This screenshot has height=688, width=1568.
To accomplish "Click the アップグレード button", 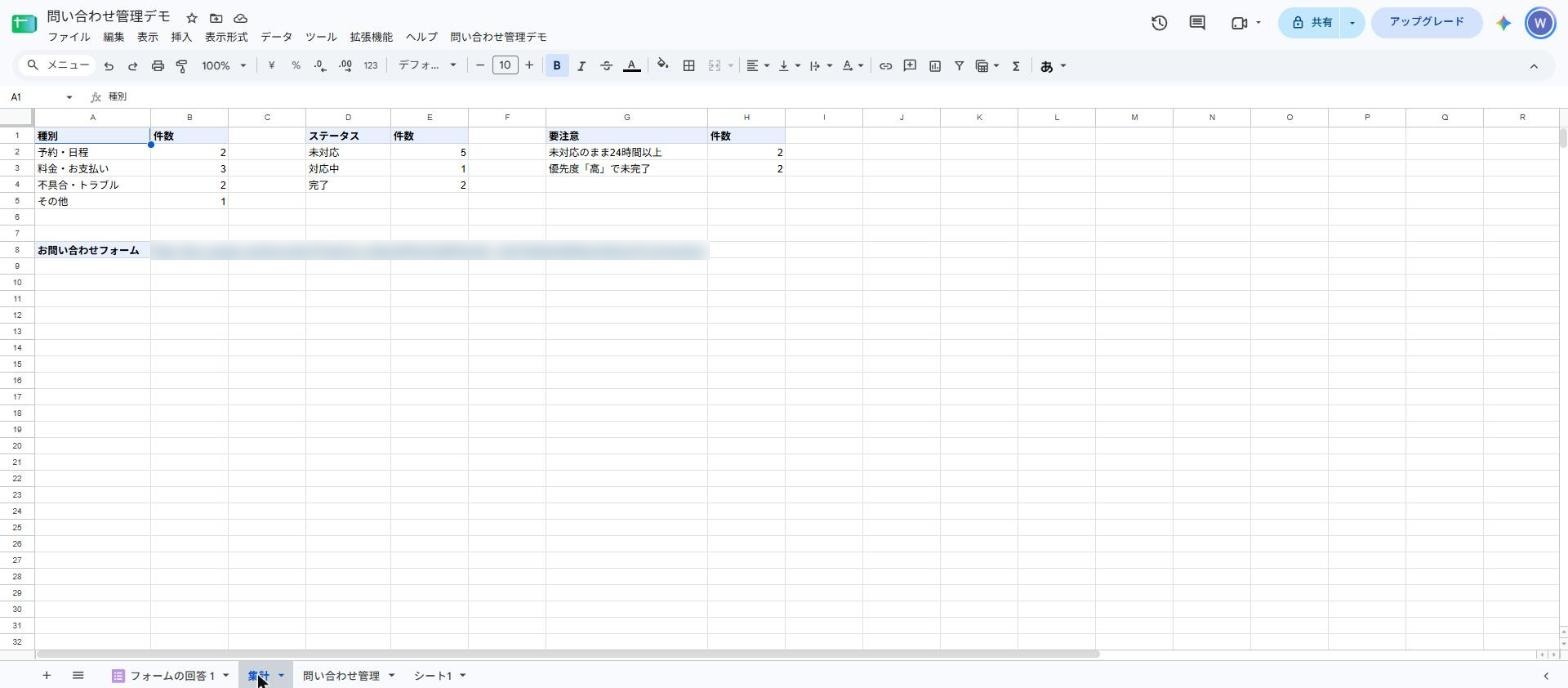I will [x=1426, y=22].
